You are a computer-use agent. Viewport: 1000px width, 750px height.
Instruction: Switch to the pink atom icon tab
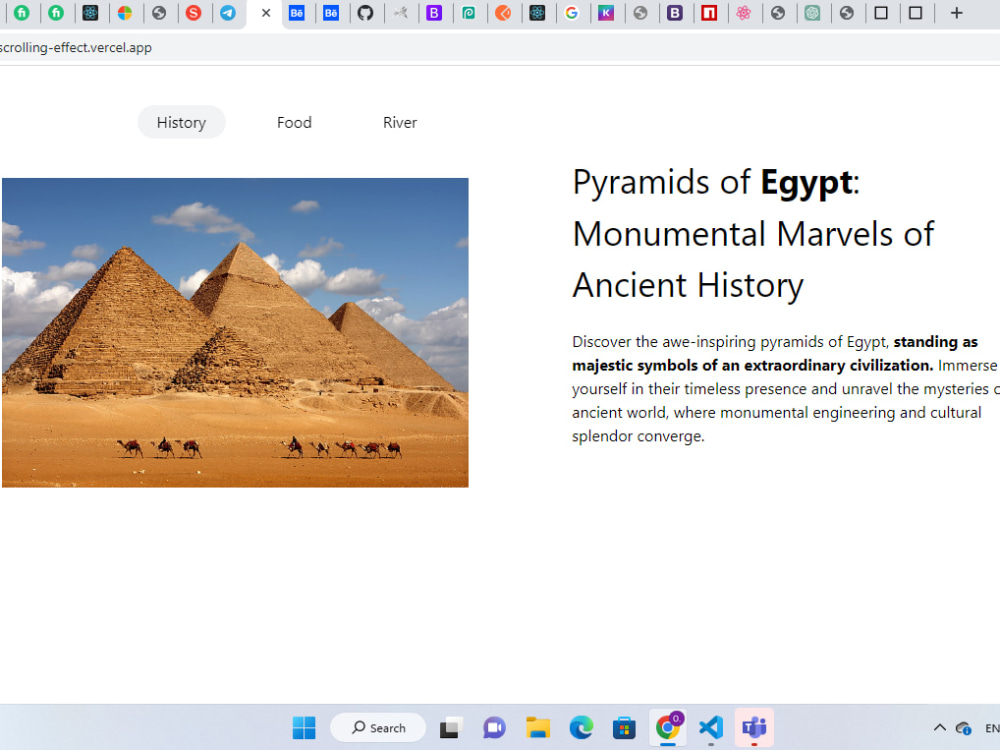(743, 13)
